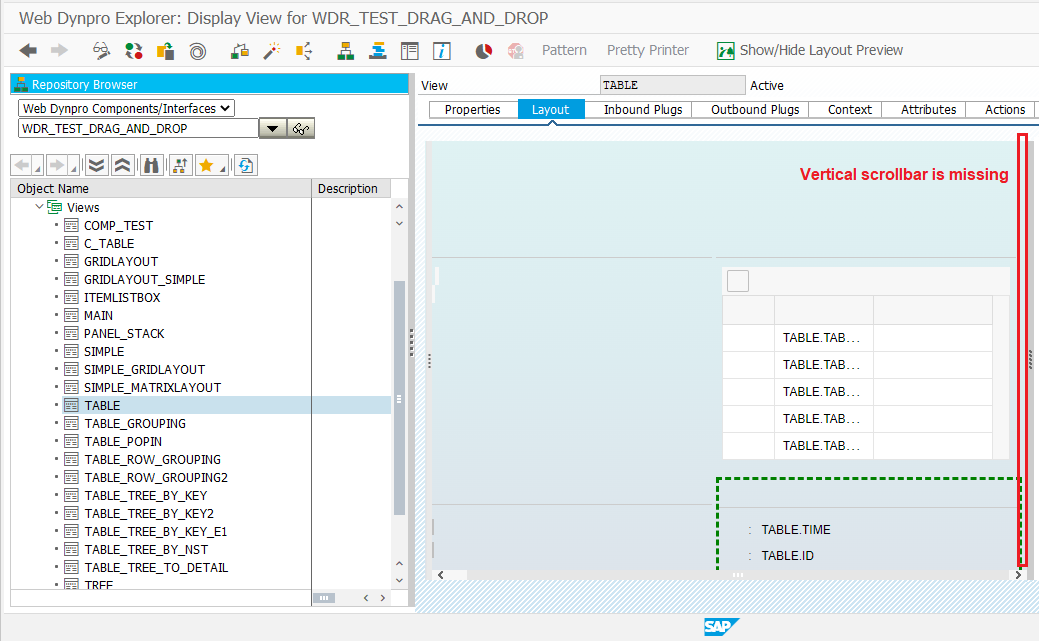This screenshot has width=1039, height=641.
Task: Click the italic i information icon
Action: pos(441,50)
